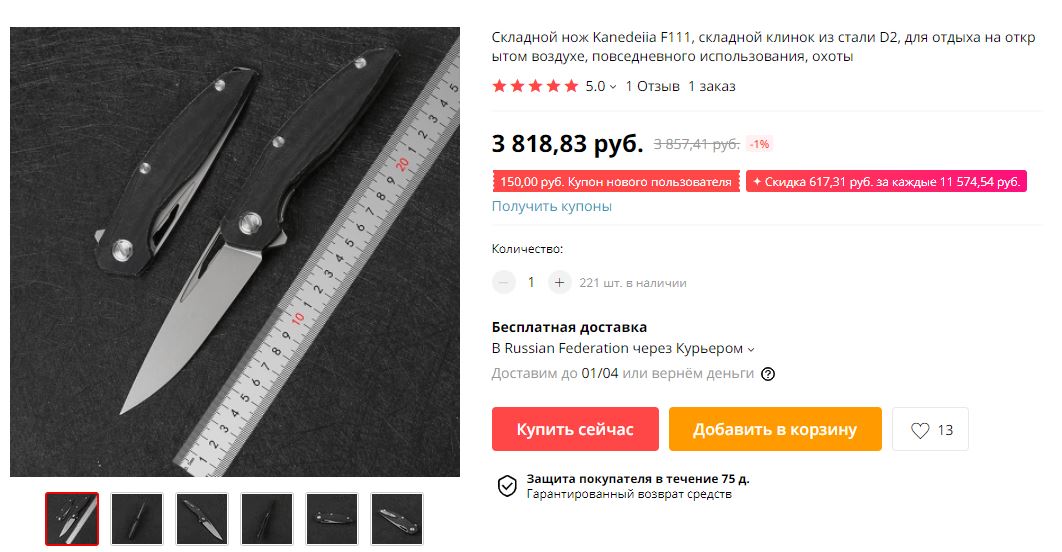Click the five-star rating icons
The height and width of the screenshot is (552, 1062).
pyautogui.click(x=535, y=86)
